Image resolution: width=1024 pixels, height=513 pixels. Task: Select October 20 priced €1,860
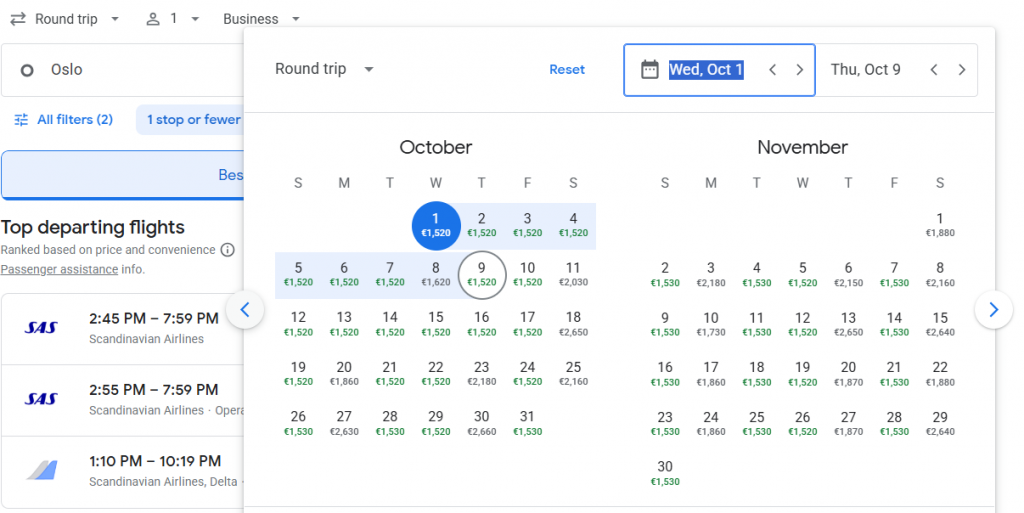344,374
